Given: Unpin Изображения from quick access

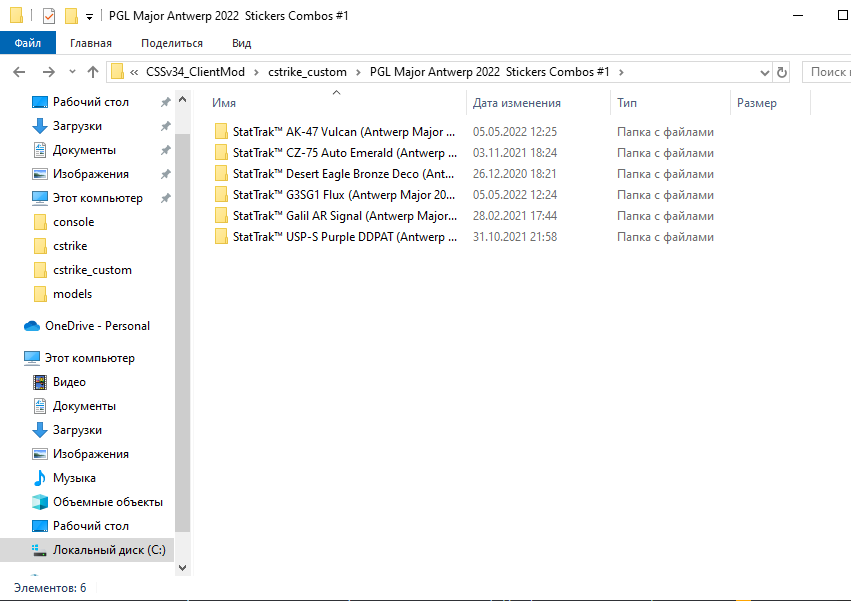Looking at the screenshot, I should point(165,174).
